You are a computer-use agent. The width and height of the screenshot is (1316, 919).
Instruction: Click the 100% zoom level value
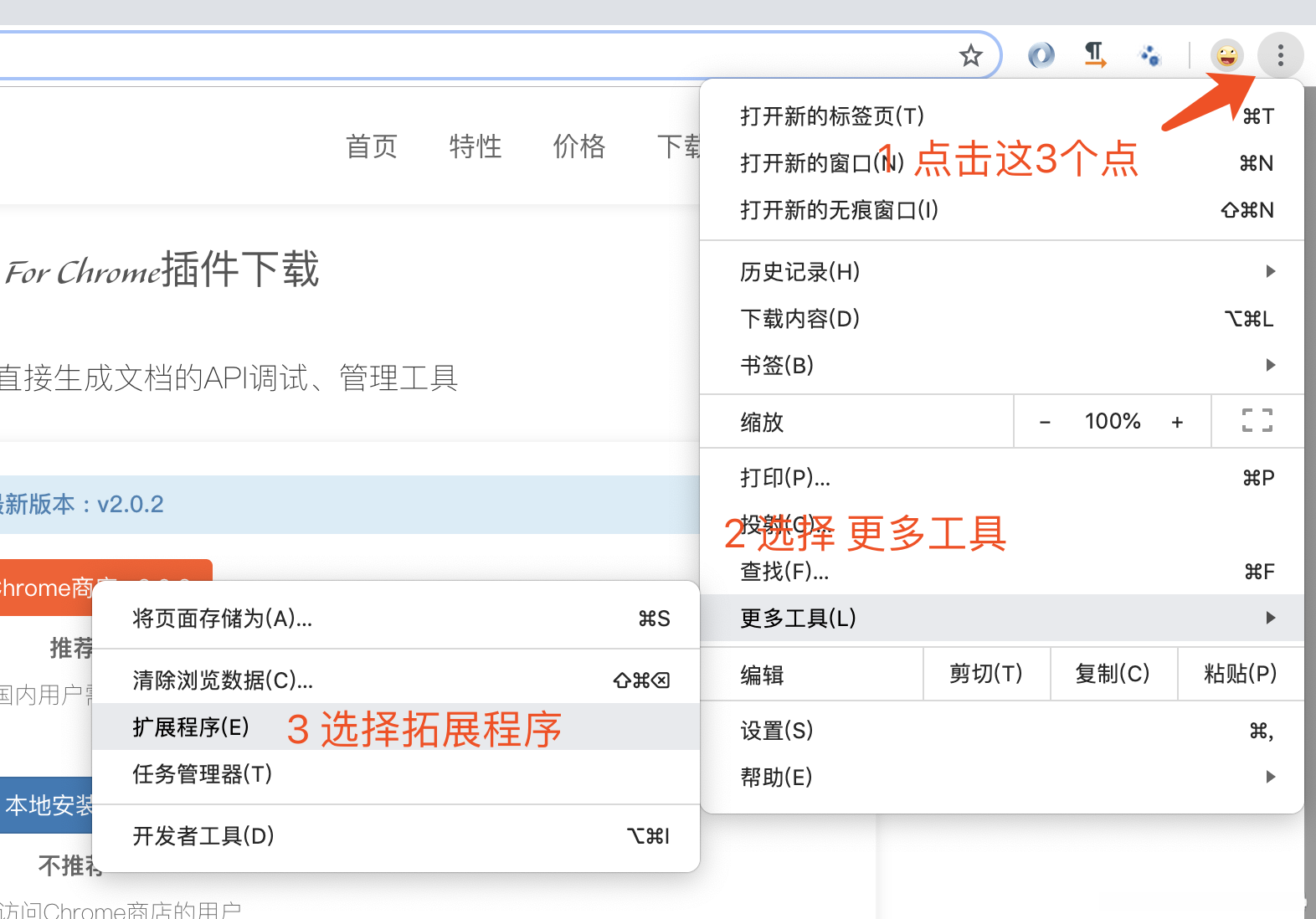click(x=1113, y=421)
